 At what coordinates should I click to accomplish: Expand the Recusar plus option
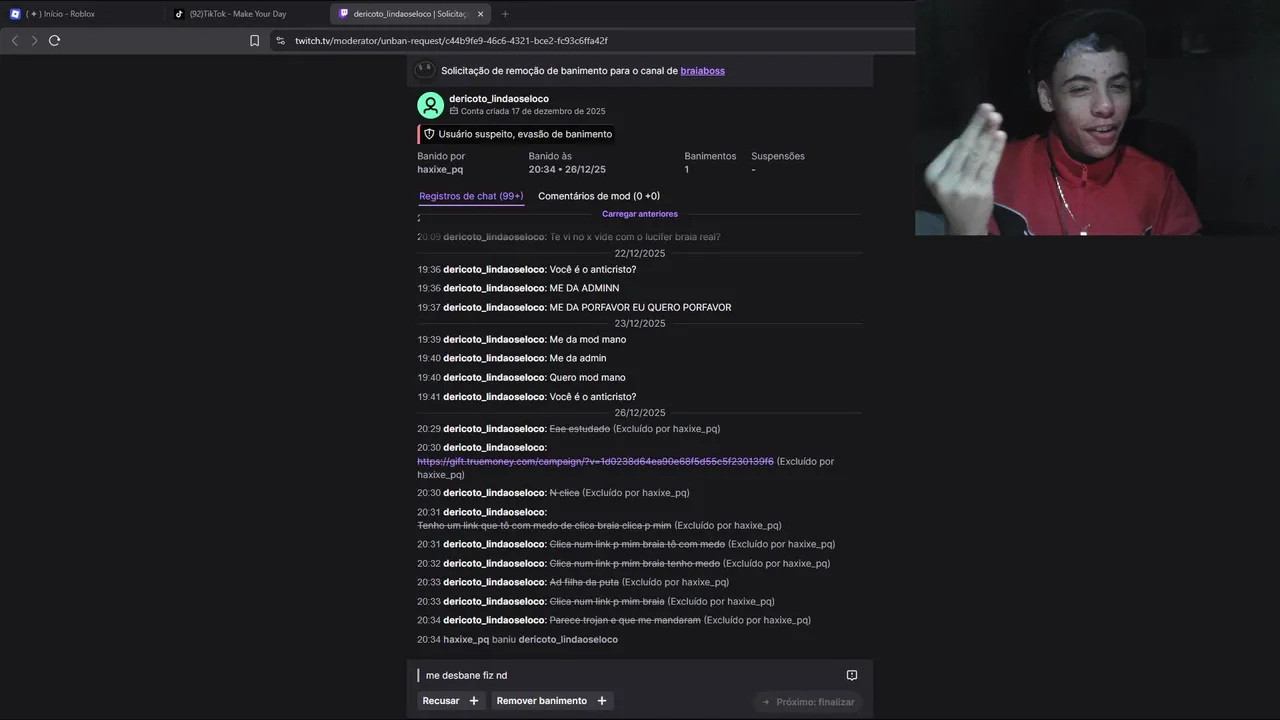pos(474,701)
